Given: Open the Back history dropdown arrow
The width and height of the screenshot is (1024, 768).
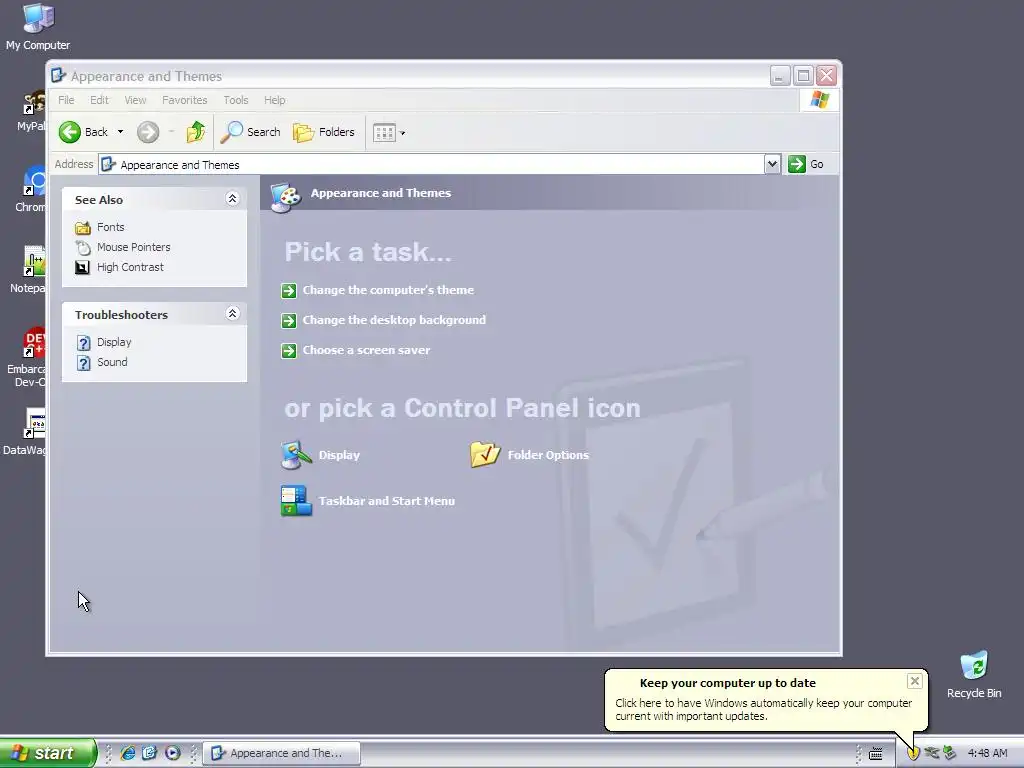Looking at the screenshot, I should click(120, 132).
